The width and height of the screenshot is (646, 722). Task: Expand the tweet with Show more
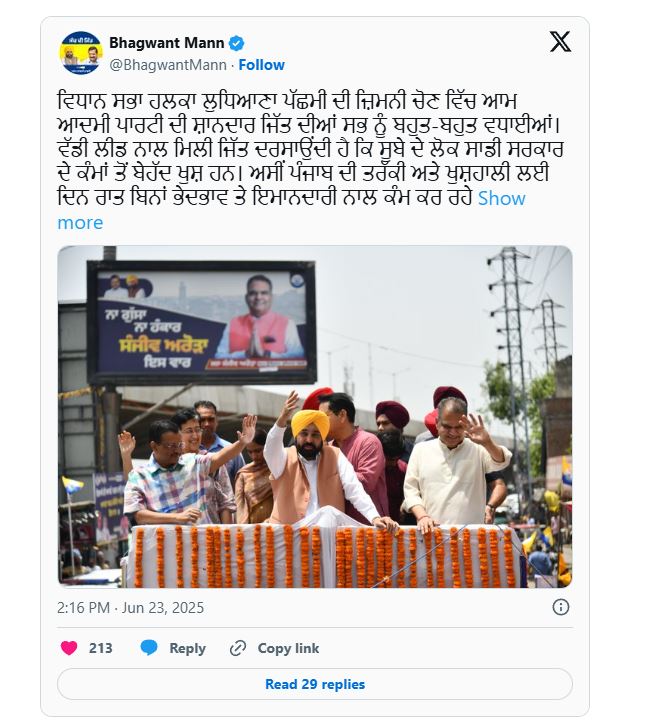[291, 210]
